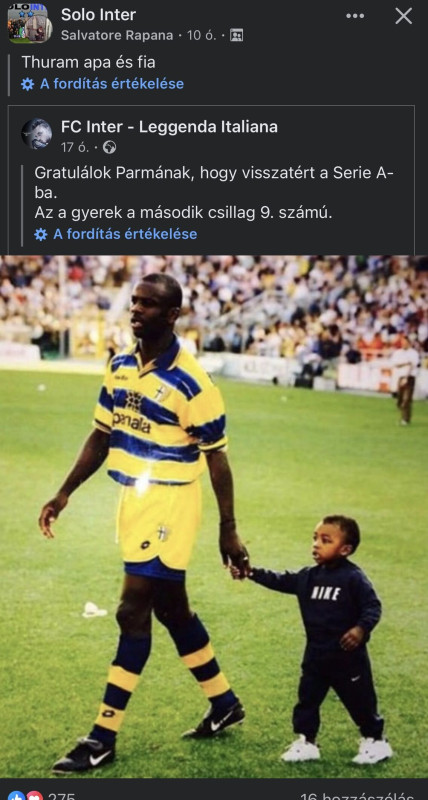Click gear icon beside first translation rating
The height and width of the screenshot is (800, 428).
pyautogui.click(x=28, y=84)
